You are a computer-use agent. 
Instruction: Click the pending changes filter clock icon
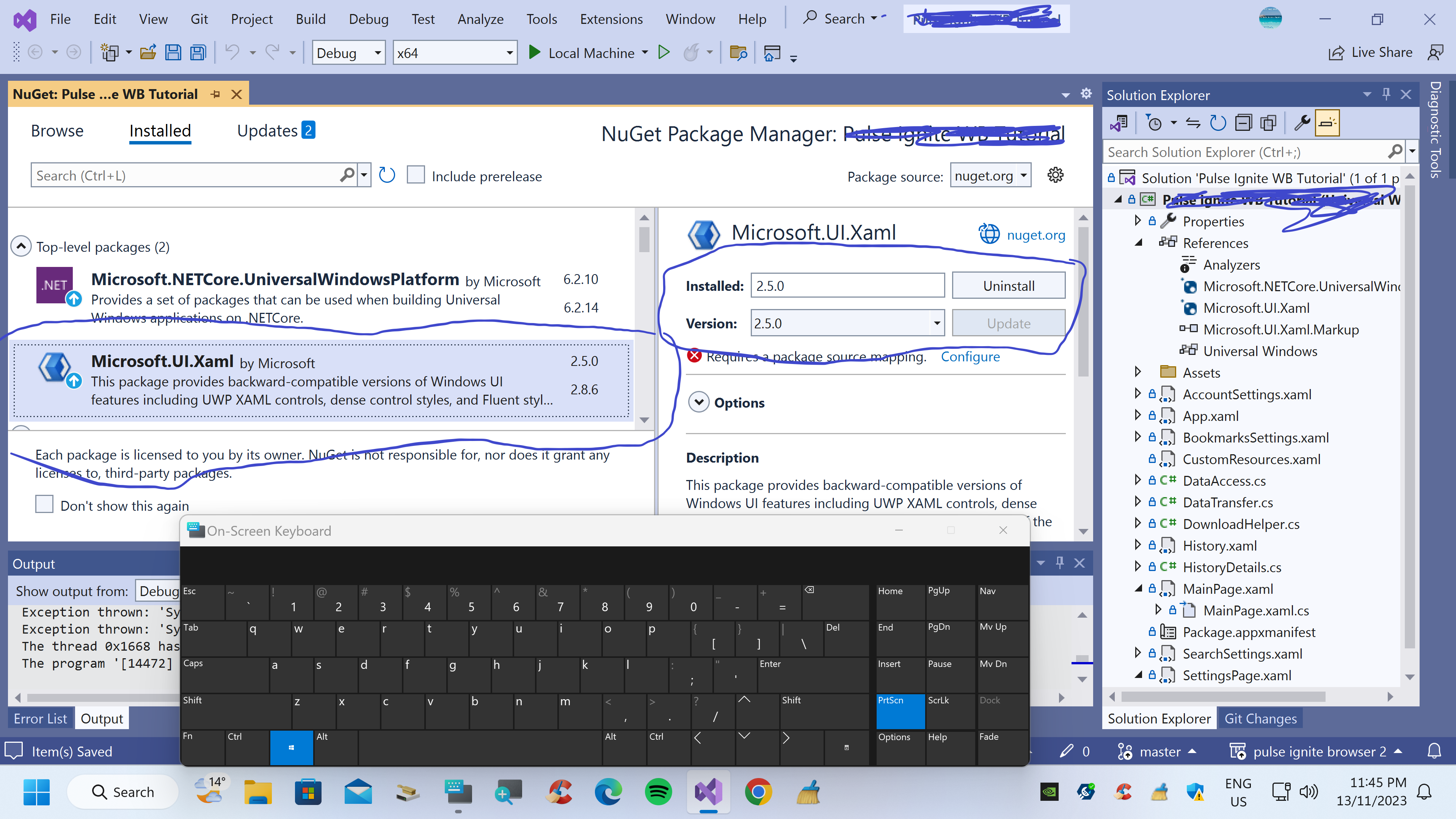click(1154, 122)
